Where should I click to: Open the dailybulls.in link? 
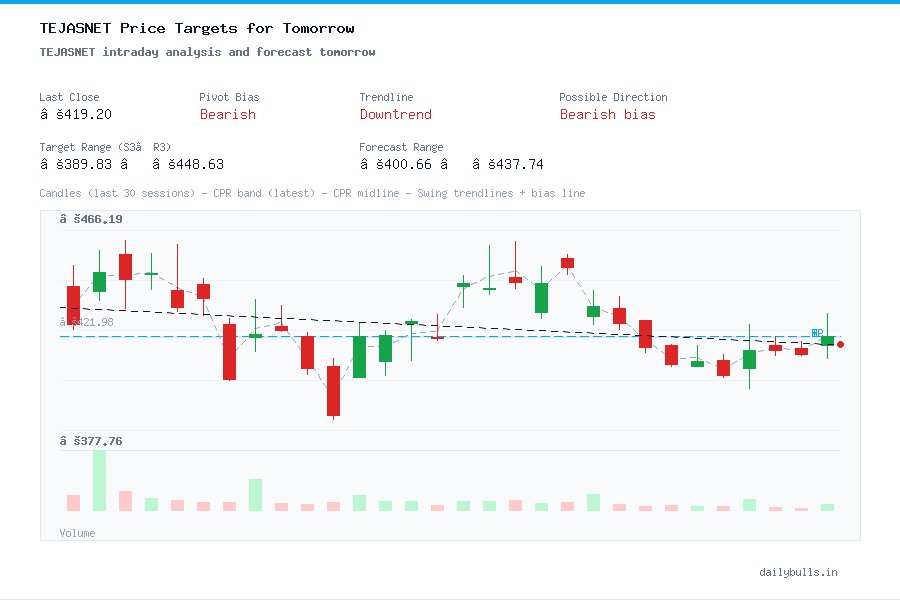(x=799, y=572)
